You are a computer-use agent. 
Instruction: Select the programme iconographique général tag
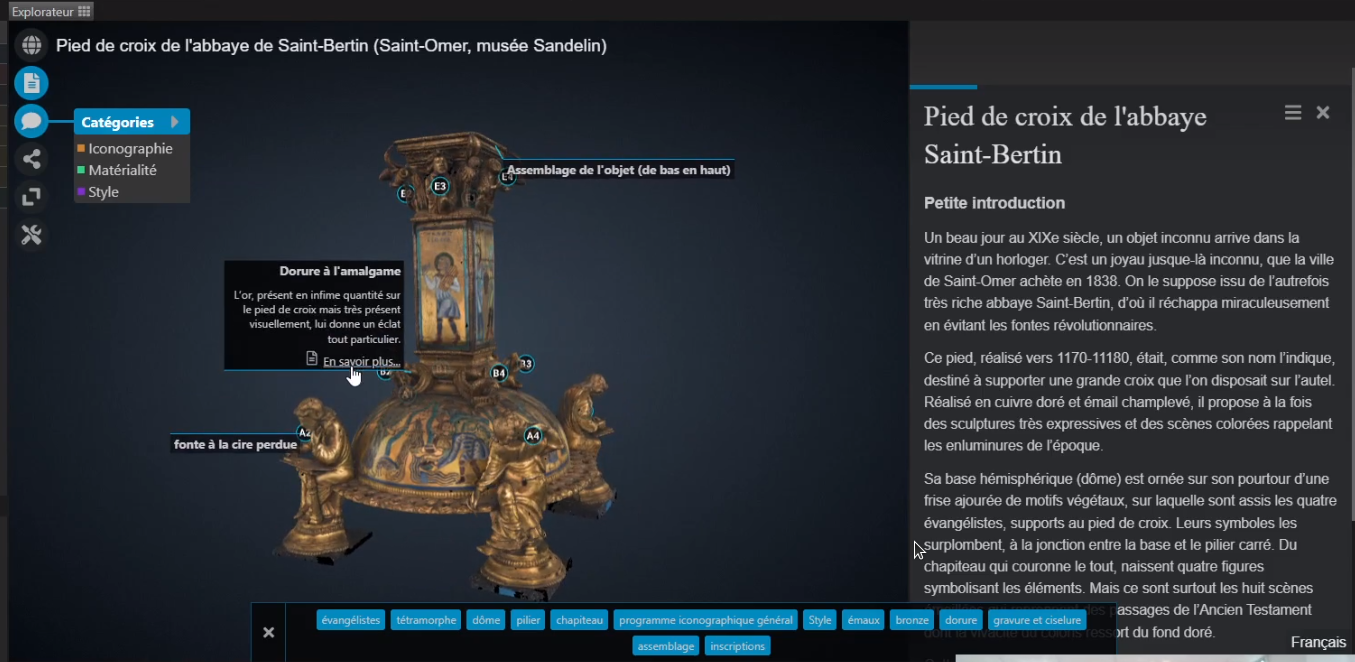coord(705,620)
